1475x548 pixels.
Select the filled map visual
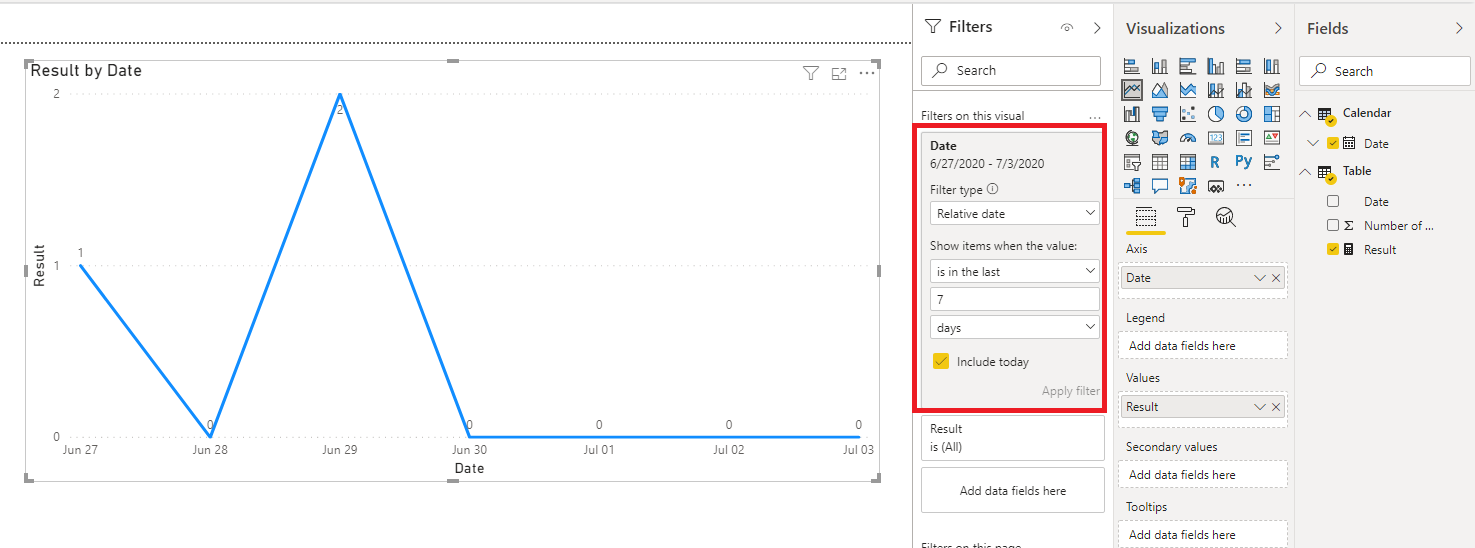click(1160, 138)
